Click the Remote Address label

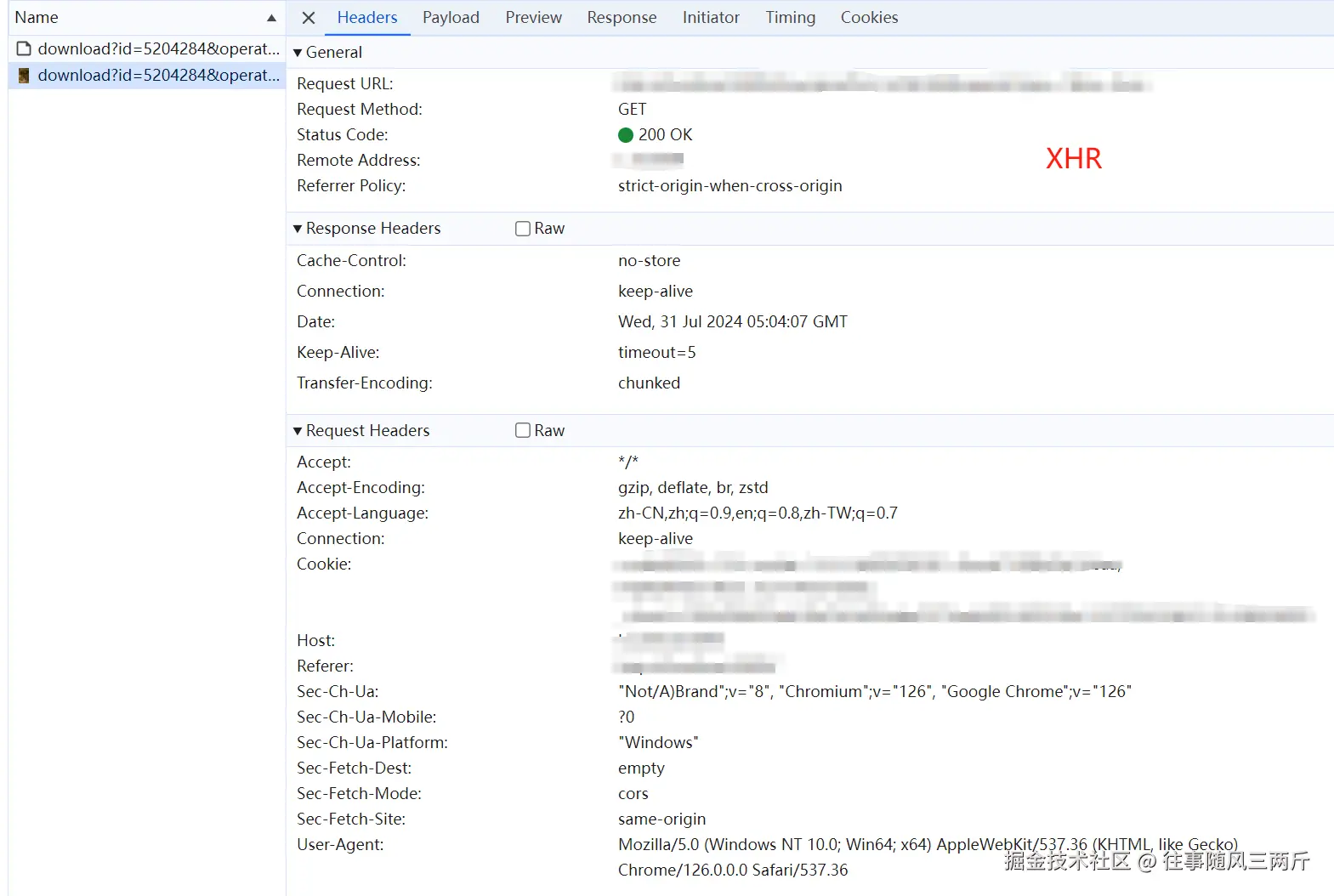click(358, 161)
